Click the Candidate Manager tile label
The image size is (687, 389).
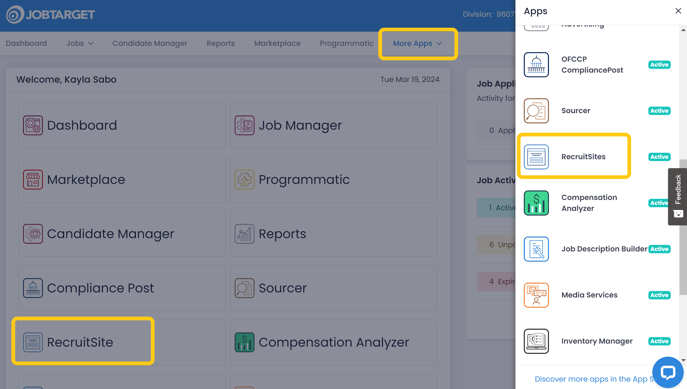coord(110,234)
